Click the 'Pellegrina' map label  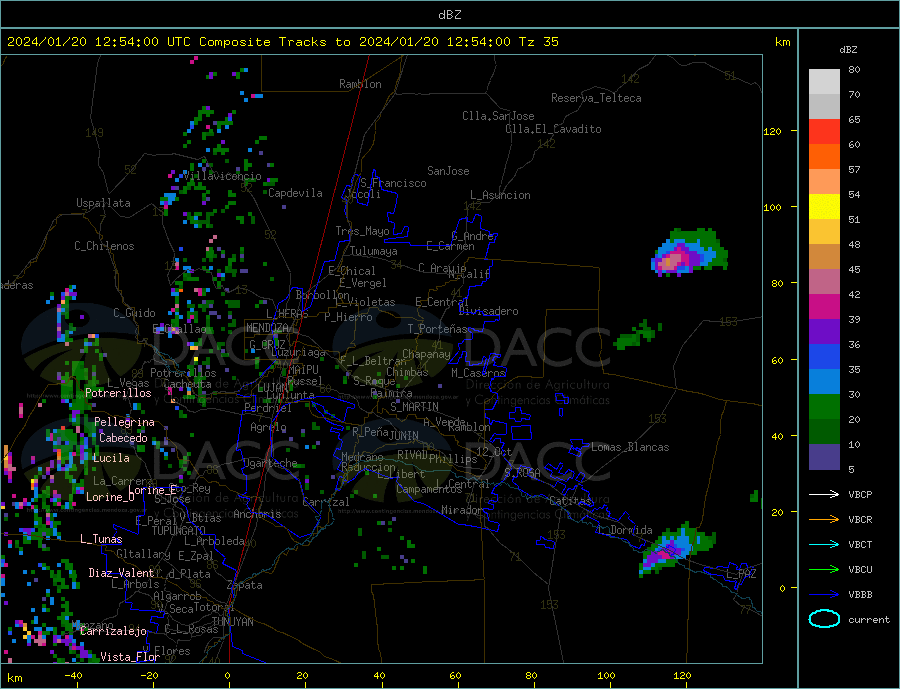coord(125,422)
